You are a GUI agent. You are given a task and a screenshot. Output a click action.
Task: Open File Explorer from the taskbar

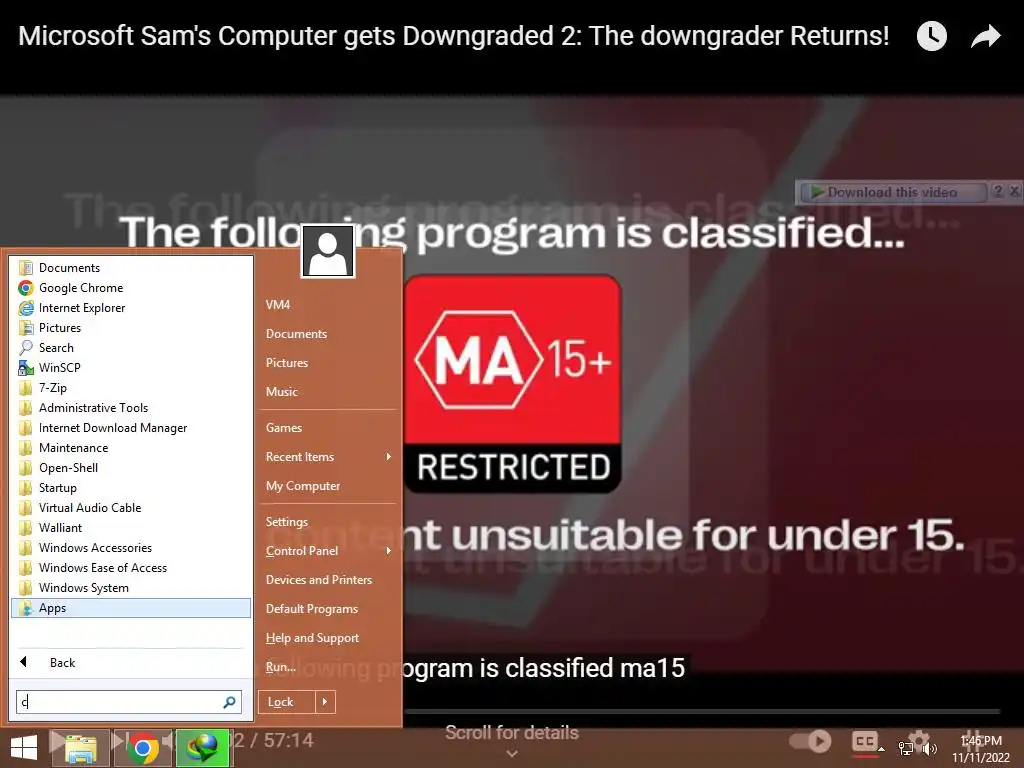(x=82, y=748)
